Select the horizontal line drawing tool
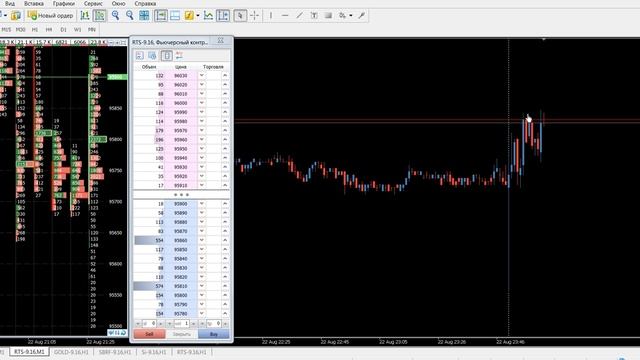 (x=285, y=16)
